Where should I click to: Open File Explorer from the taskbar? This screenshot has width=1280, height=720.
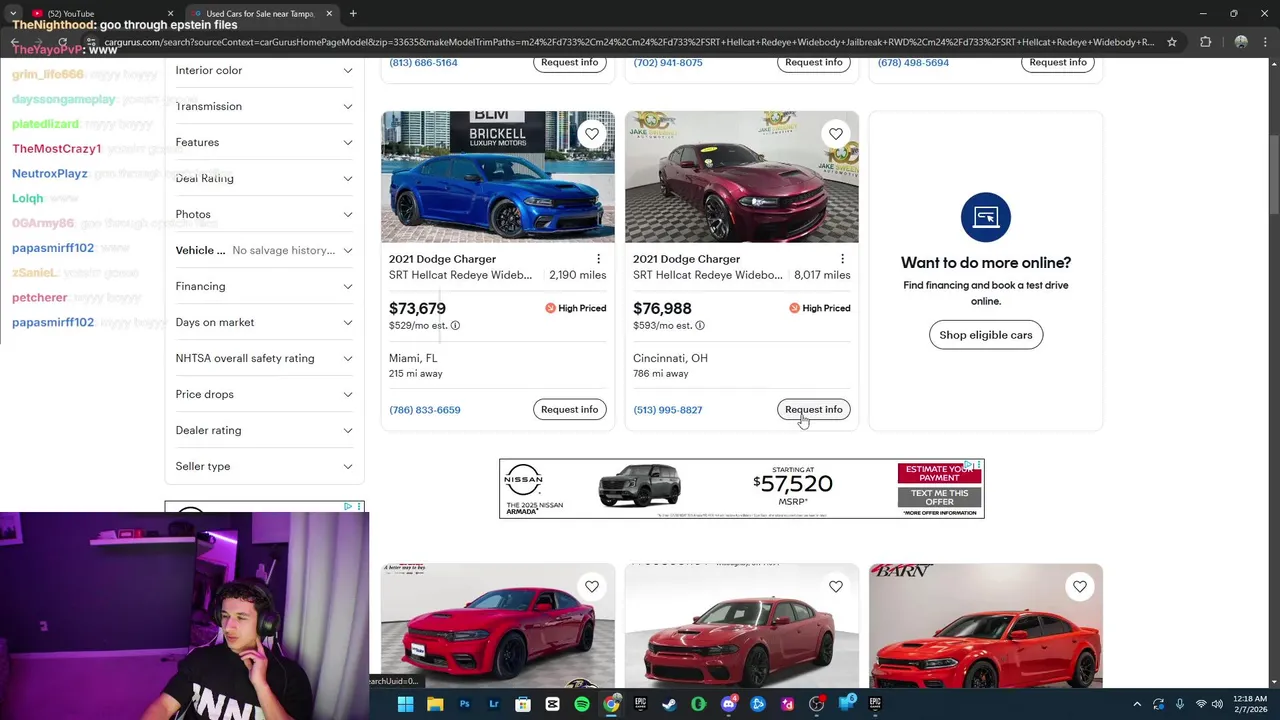point(435,704)
